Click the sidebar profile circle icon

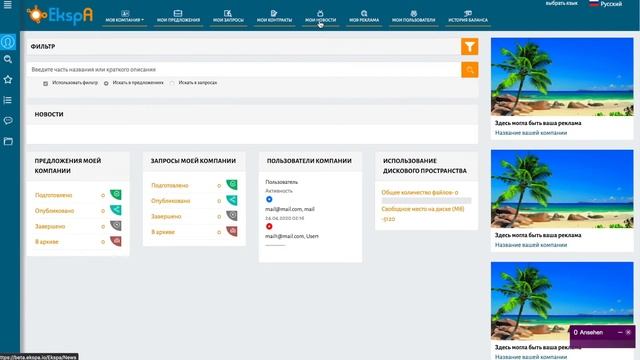pos(8,42)
